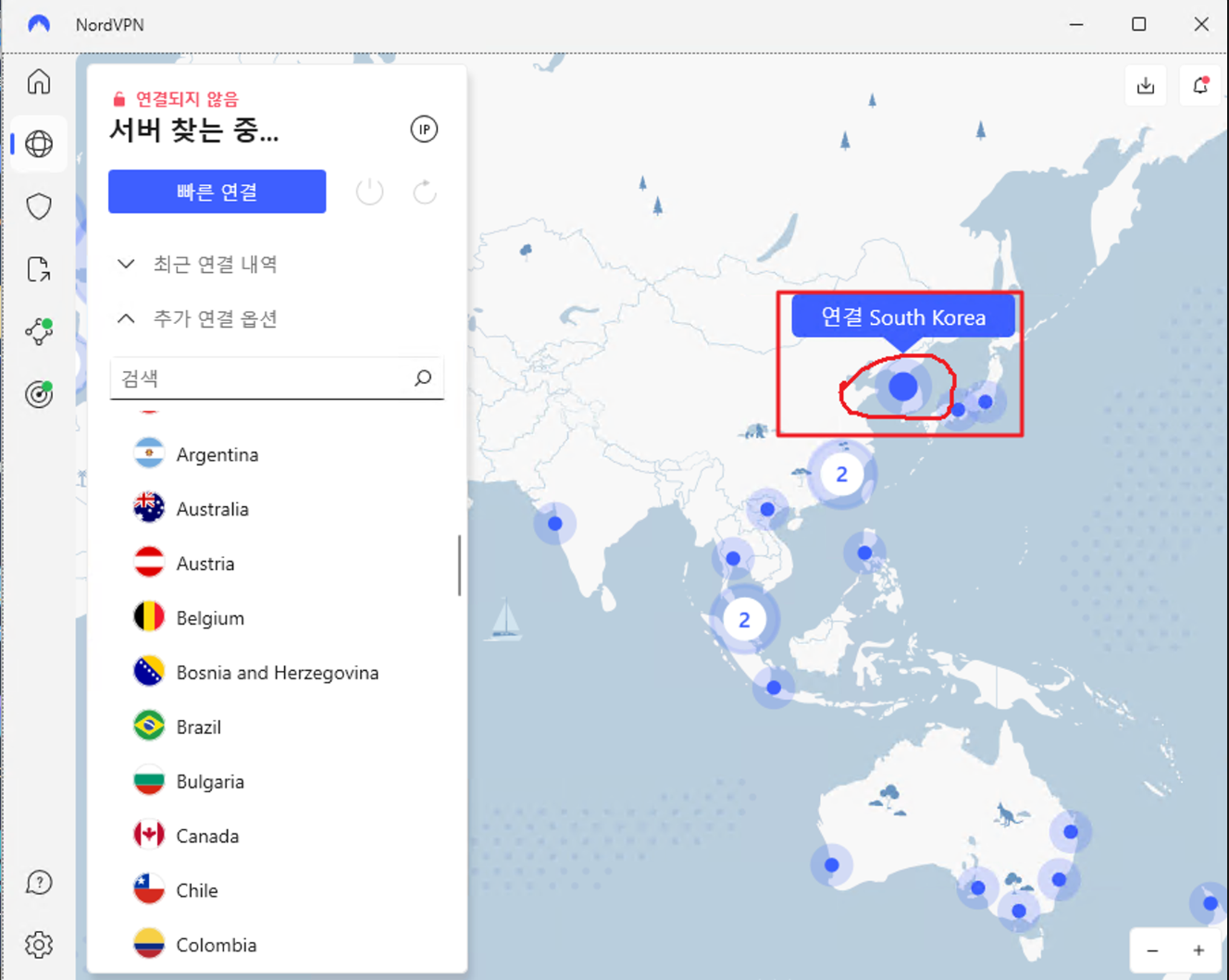Open the file share sidebar icon
The height and width of the screenshot is (980, 1229).
tap(39, 268)
